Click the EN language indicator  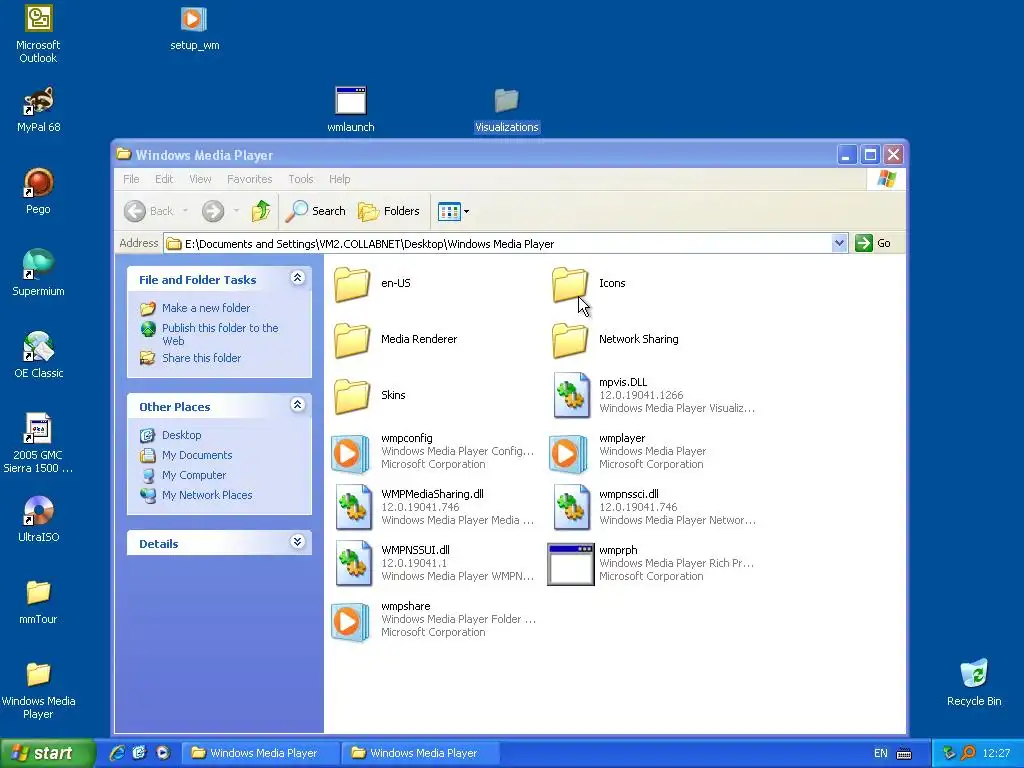pyautogui.click(x=880, y=754)
